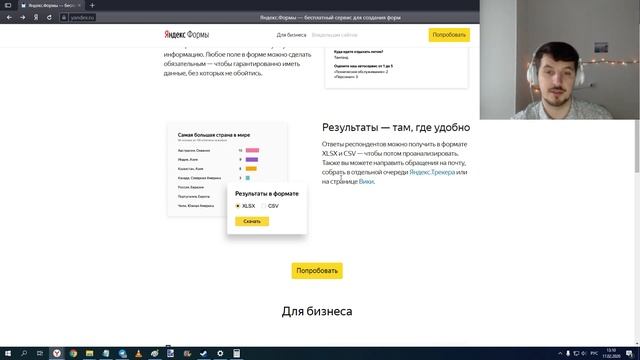Viewport: 640px width, 360px height.
Task: Open network settings tray icon
Action: pyautogui.click(x=576, y=353)
